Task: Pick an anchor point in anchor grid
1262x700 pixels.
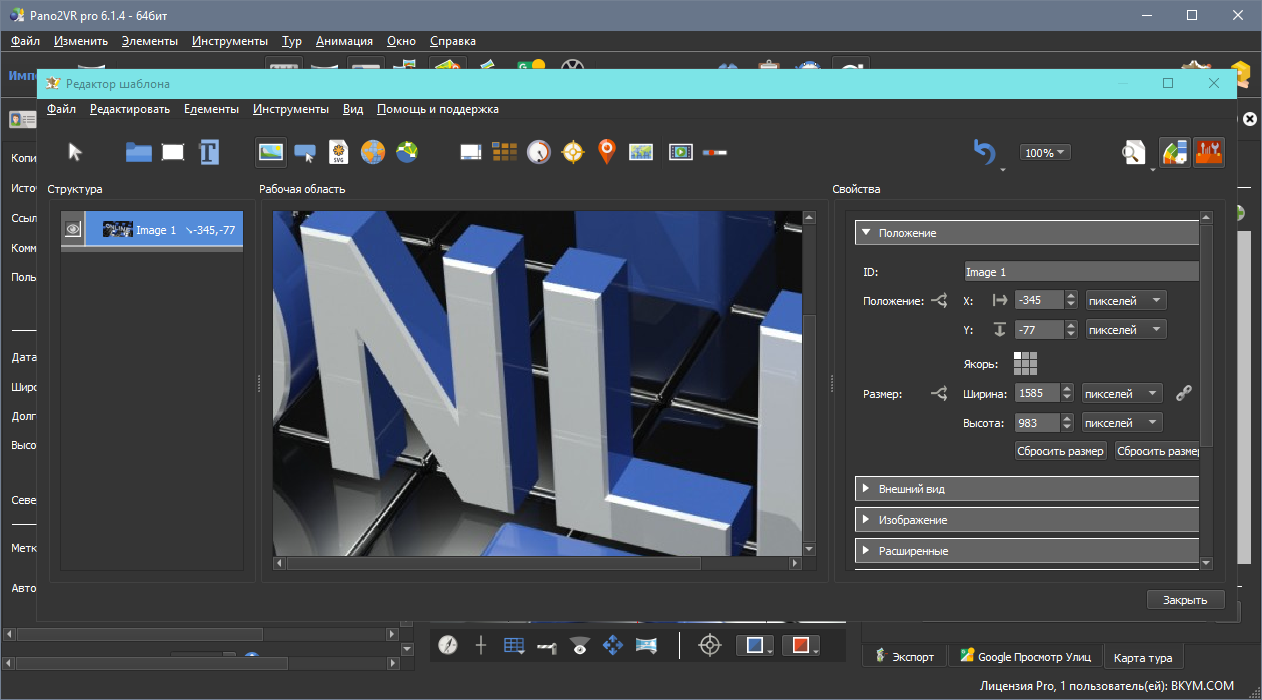Action: click(1025, 363)
